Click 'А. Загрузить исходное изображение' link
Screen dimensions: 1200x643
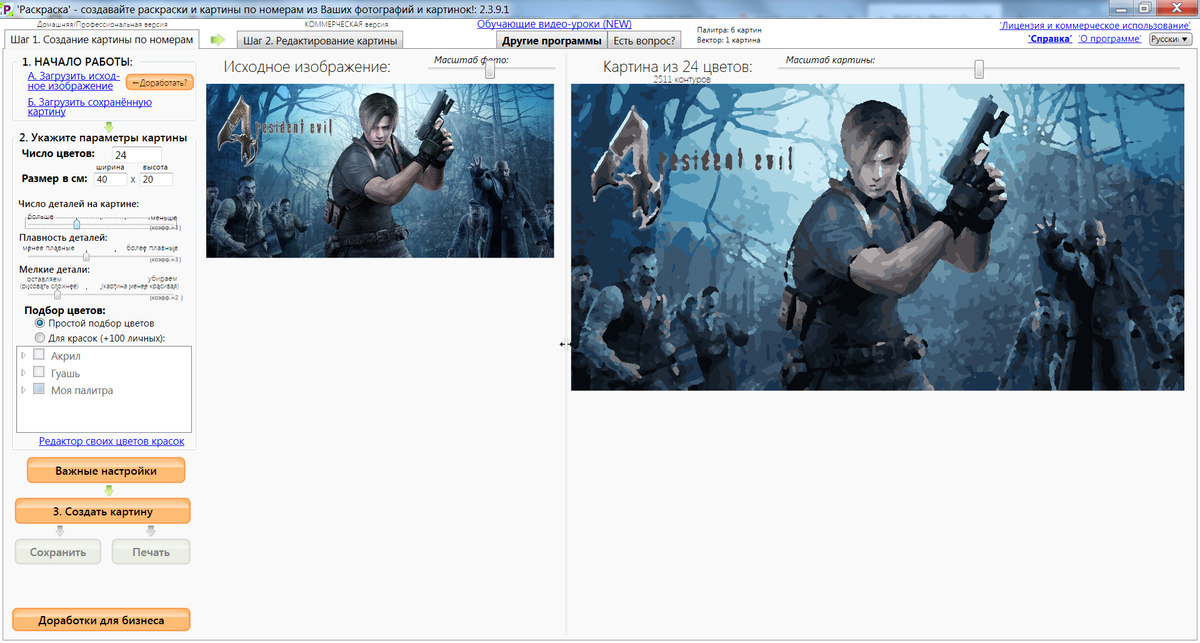(x=74, y=81)
